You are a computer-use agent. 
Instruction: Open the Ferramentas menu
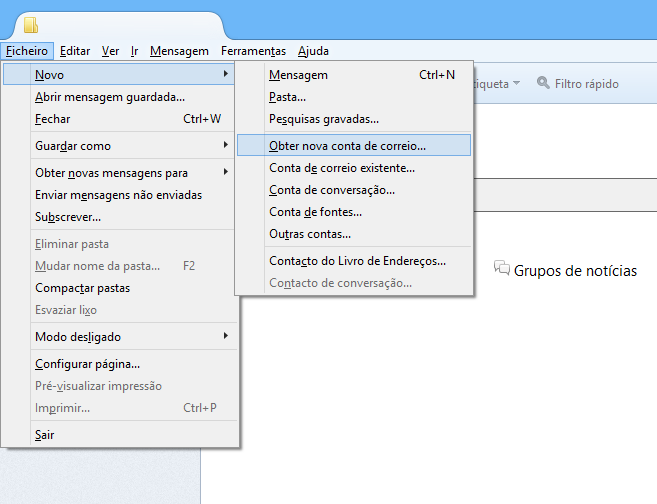click(253, 51)
